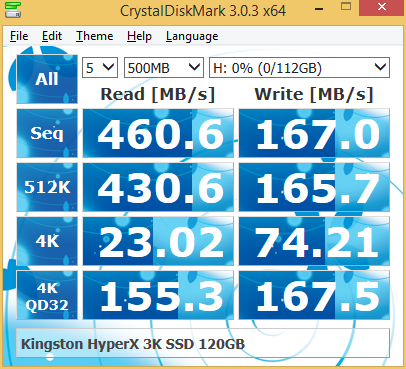
Task: Expand the test count dropdown showing 5
Action: (100, 68)
